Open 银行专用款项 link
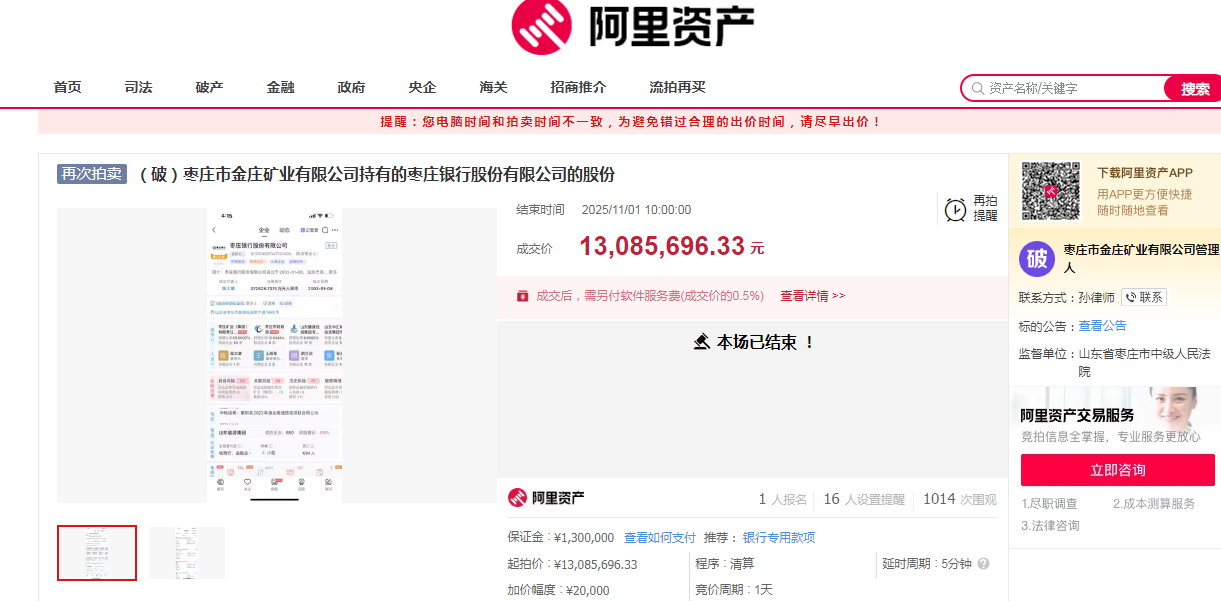The width and height of the screenshot is (1221, 601). 779,538
